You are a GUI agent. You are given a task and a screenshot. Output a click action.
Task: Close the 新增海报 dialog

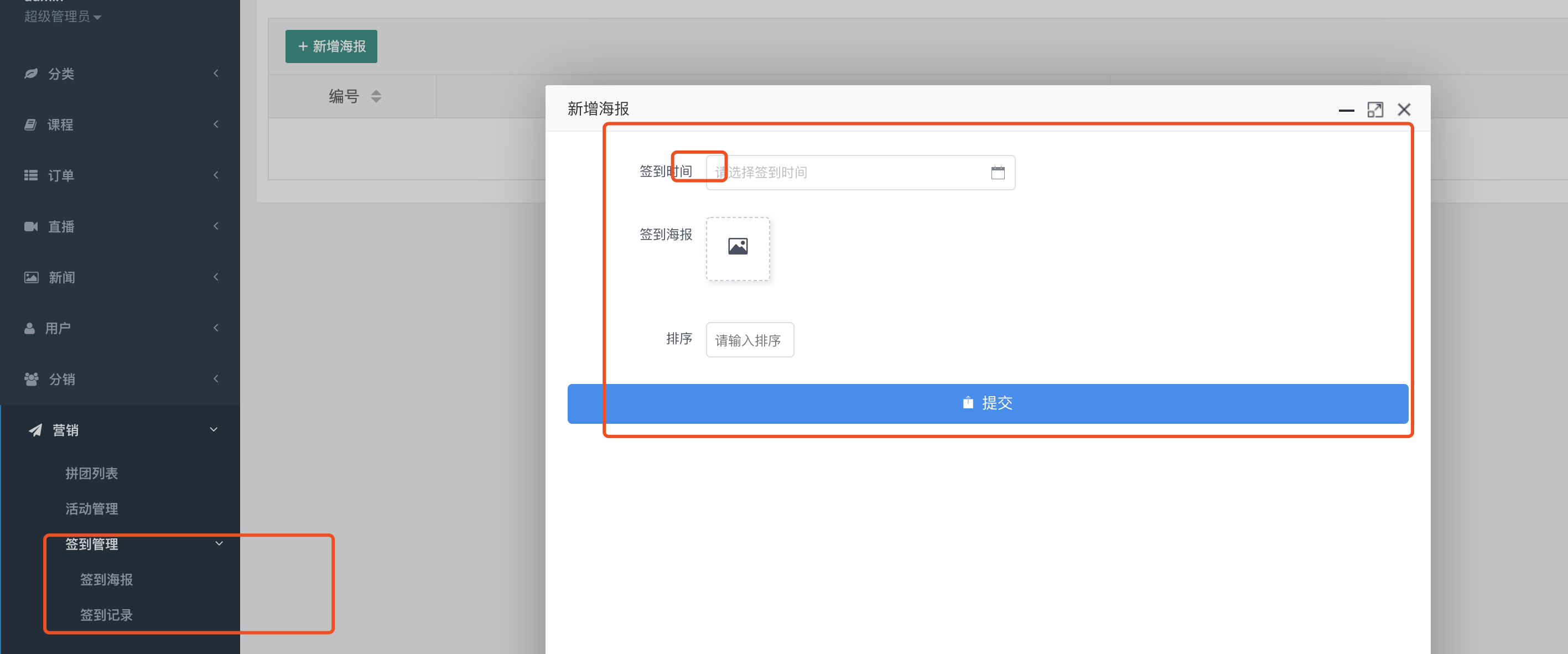pyautogui.click(x=1404, y=110)
